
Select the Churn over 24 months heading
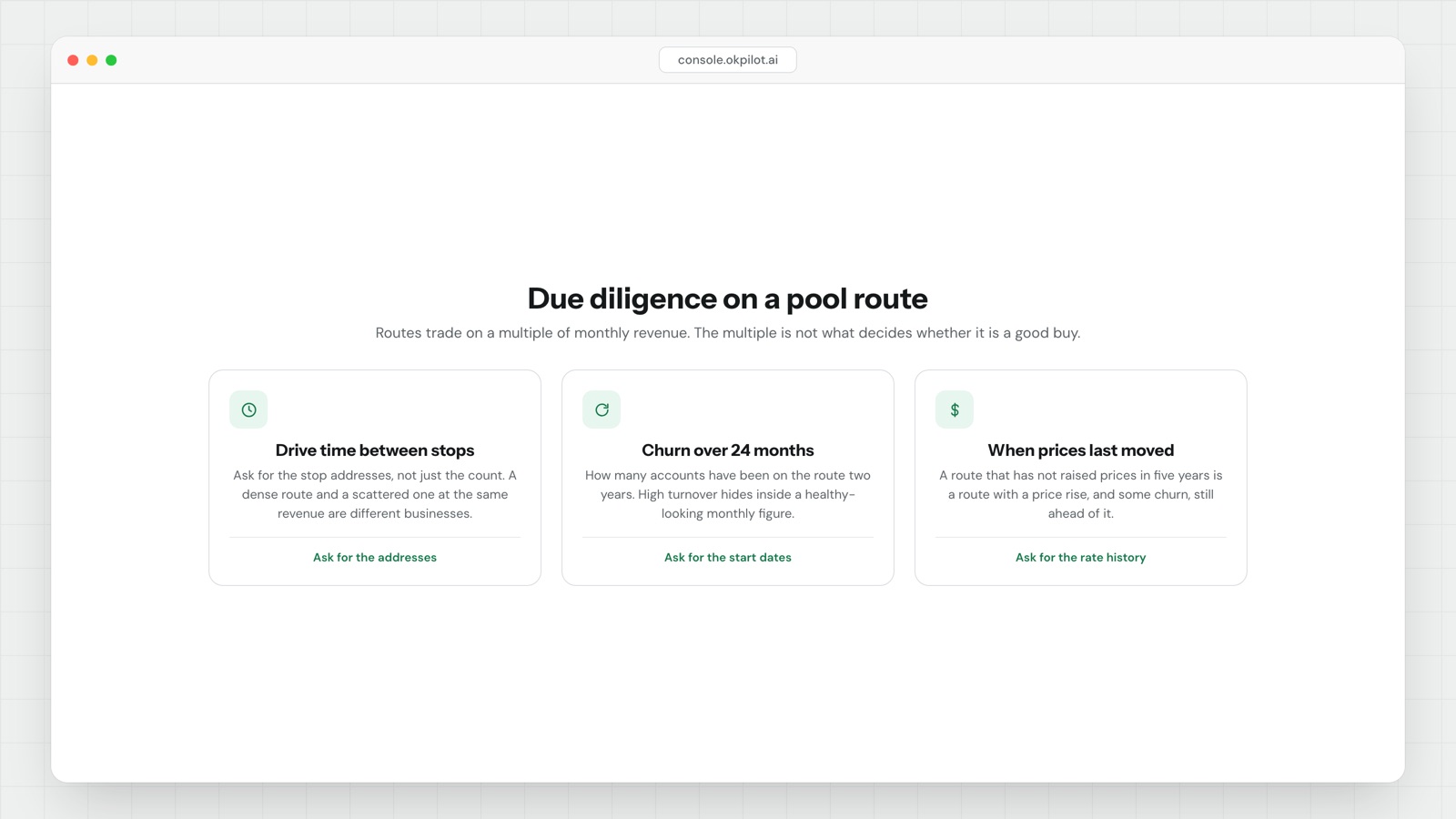728,450
